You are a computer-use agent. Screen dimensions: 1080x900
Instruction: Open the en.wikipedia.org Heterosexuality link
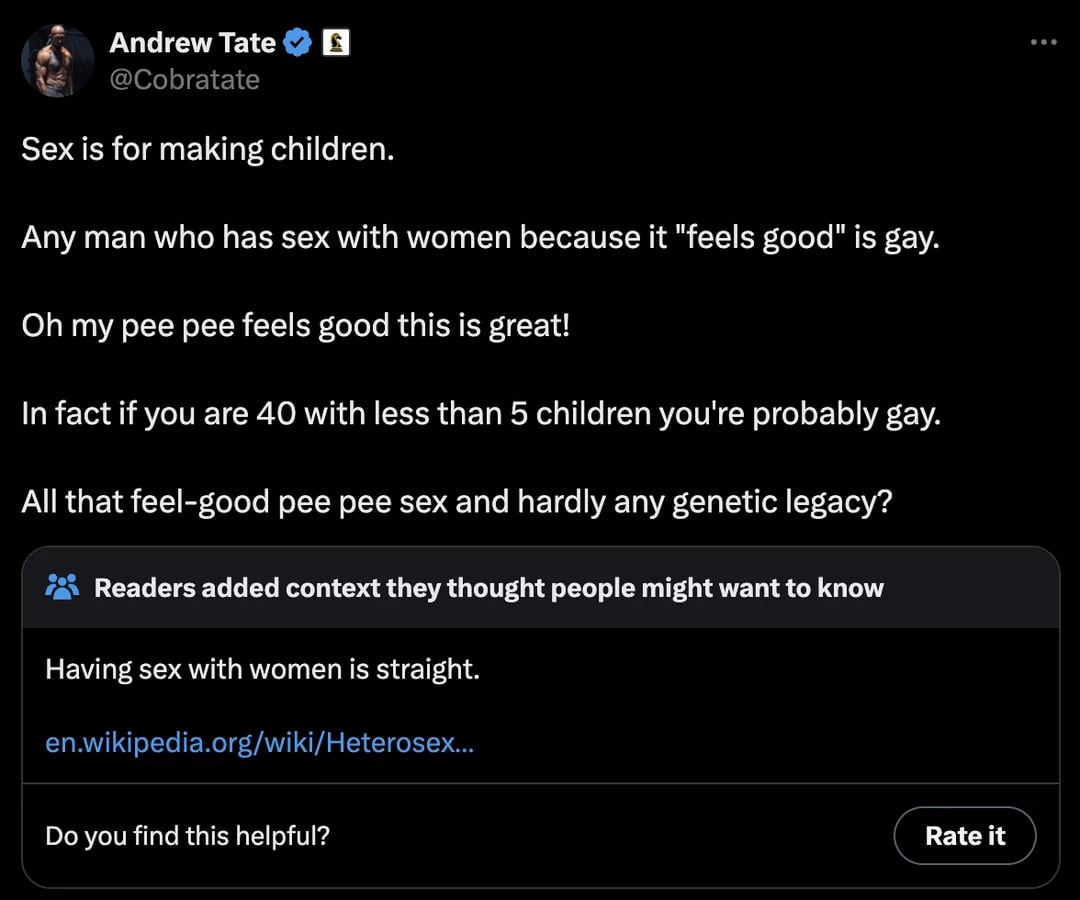[259, 743]
